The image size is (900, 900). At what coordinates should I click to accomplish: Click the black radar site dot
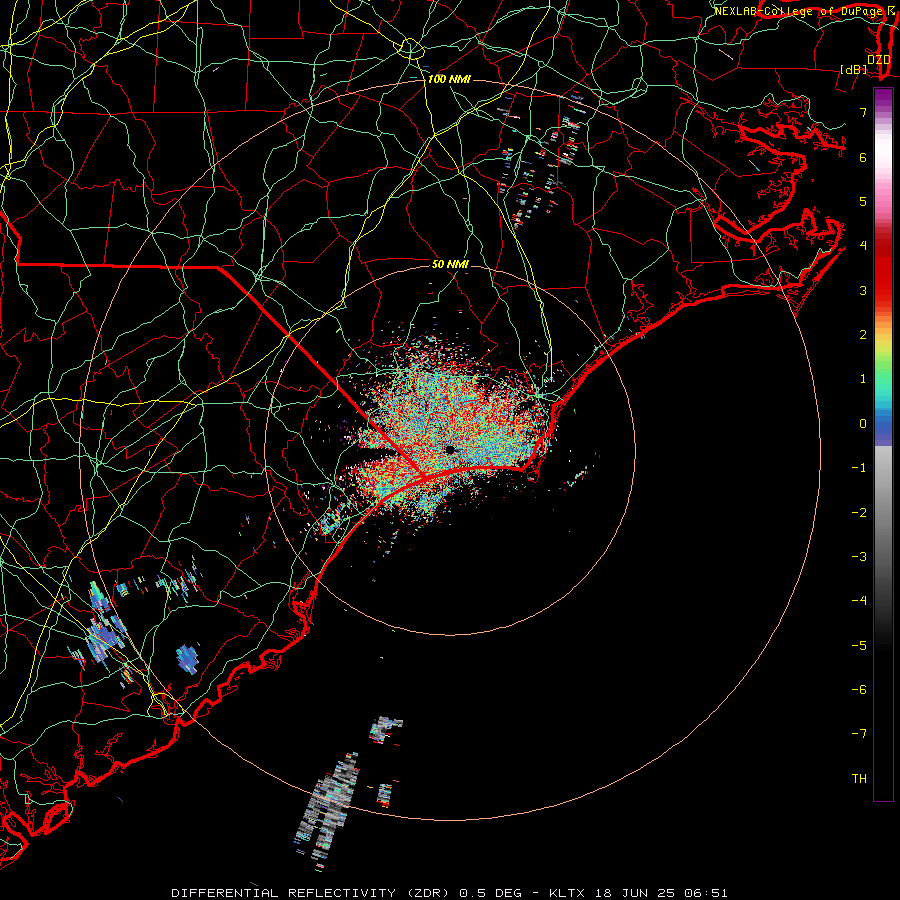coord(450,449)
